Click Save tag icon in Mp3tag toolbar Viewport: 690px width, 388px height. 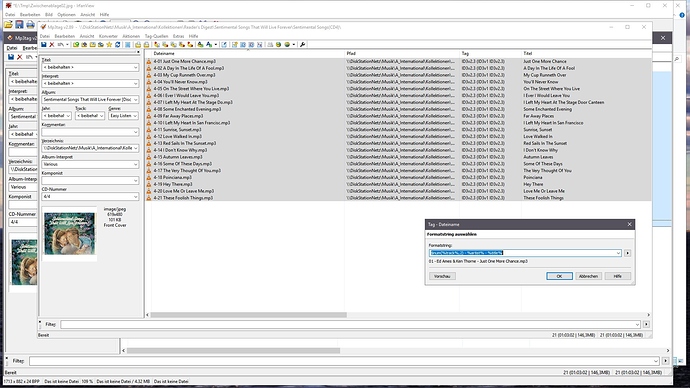tap(44, 44)
